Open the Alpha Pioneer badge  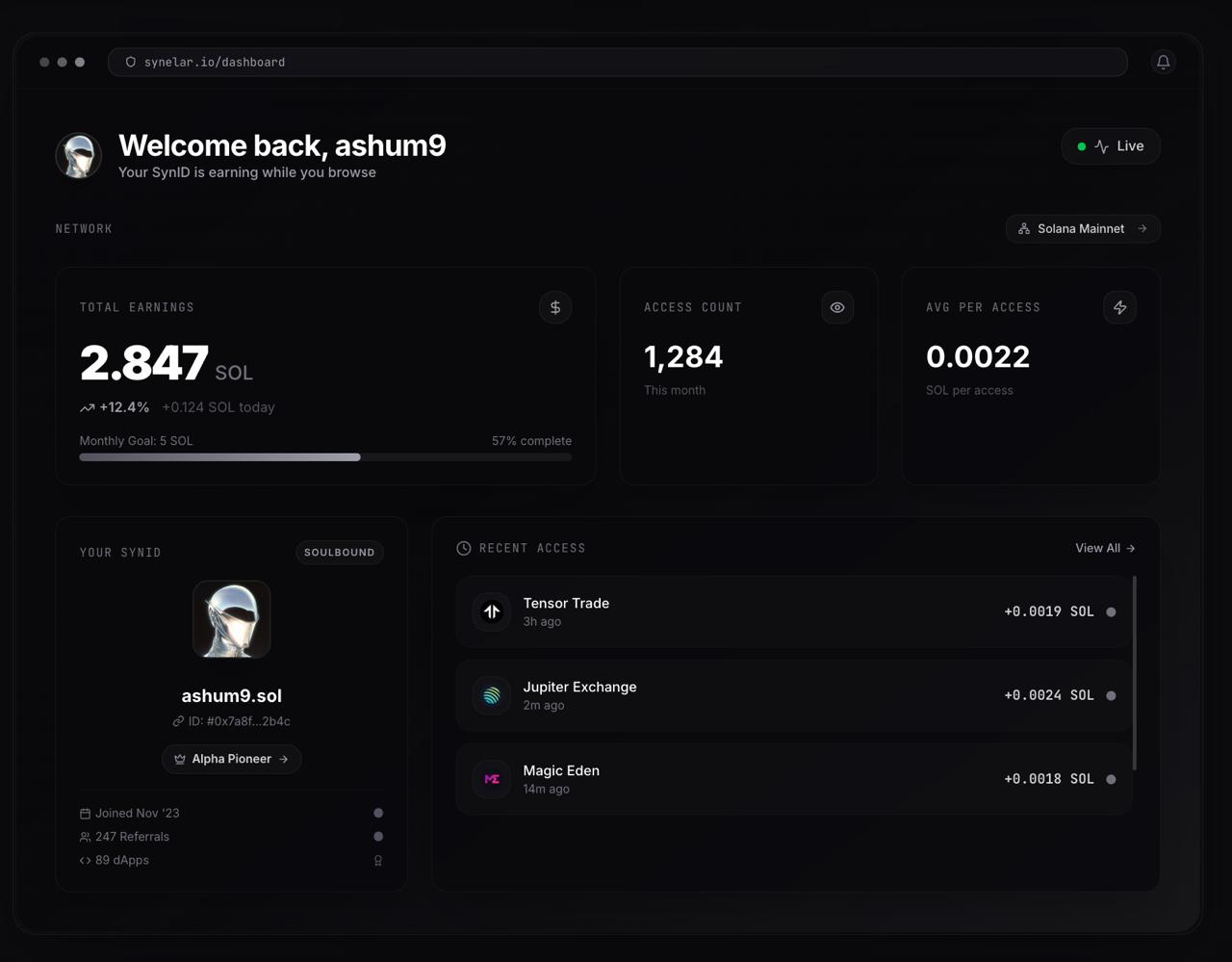tap(231, 759)
